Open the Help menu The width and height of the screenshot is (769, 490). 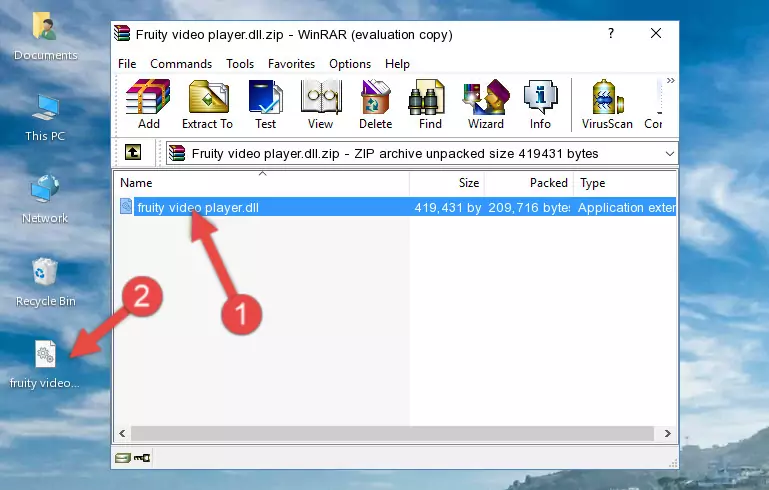click(x=397, y=64)
